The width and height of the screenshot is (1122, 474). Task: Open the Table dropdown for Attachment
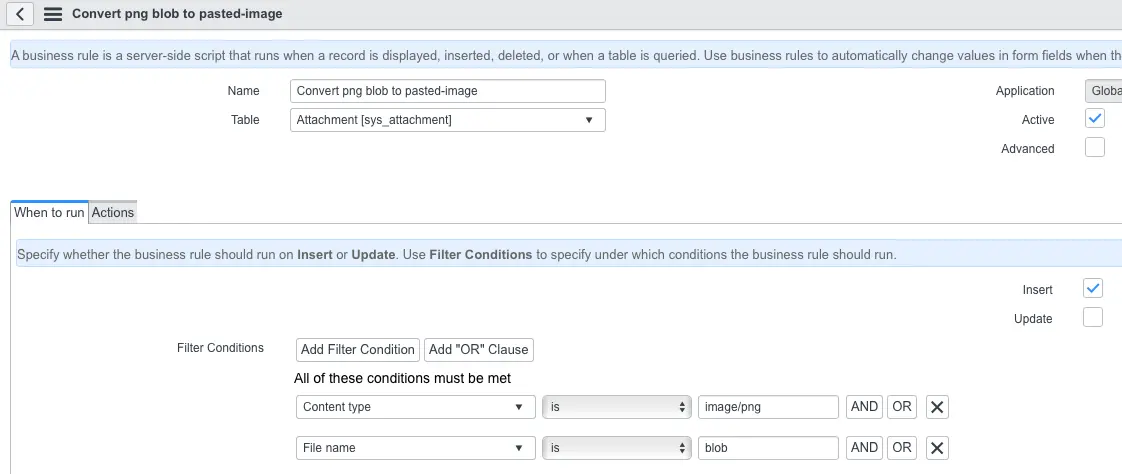(x=450, y=120)
